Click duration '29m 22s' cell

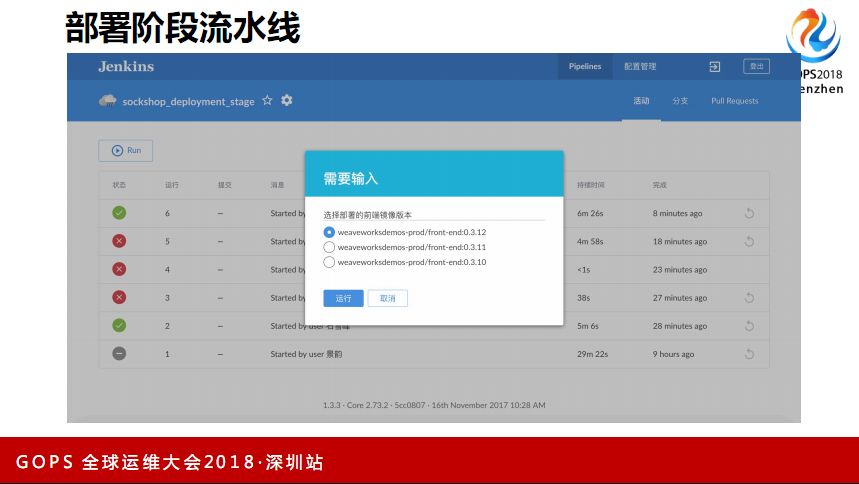pos(592,354)
